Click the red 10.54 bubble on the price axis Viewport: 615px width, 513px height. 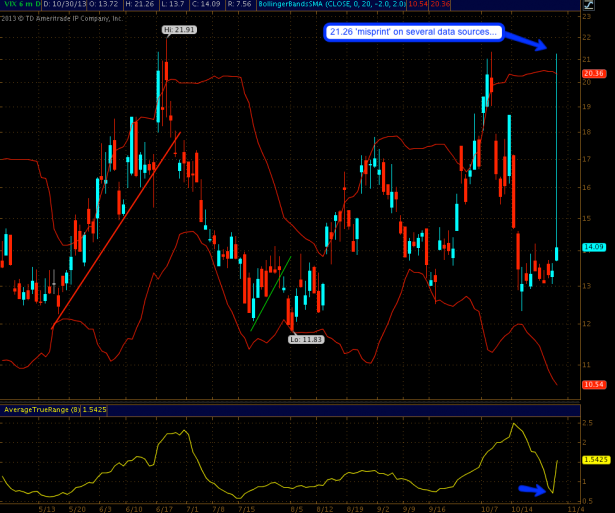tap(594, 384)
